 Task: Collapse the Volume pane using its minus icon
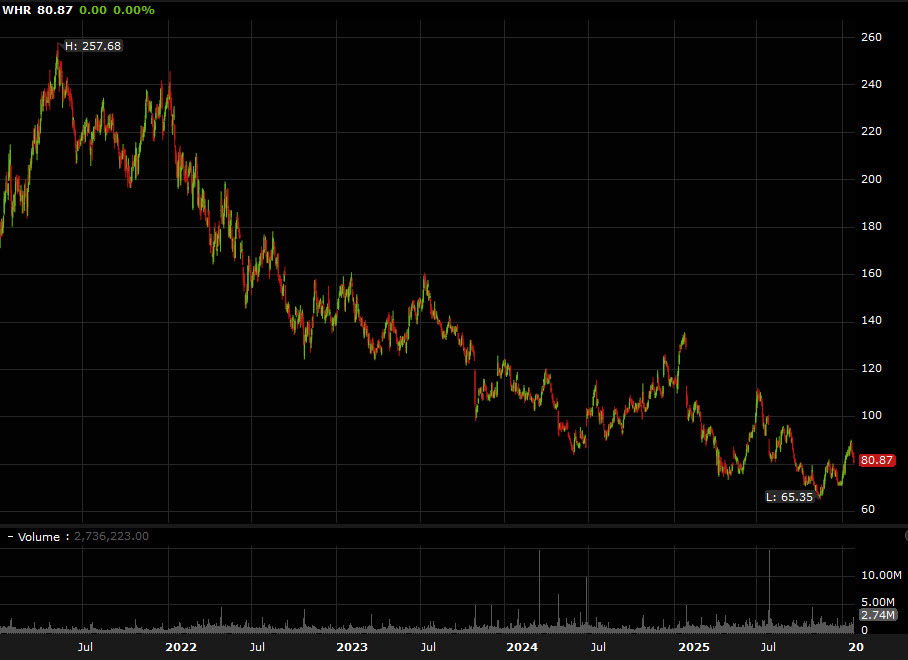[x=10, y=536]
